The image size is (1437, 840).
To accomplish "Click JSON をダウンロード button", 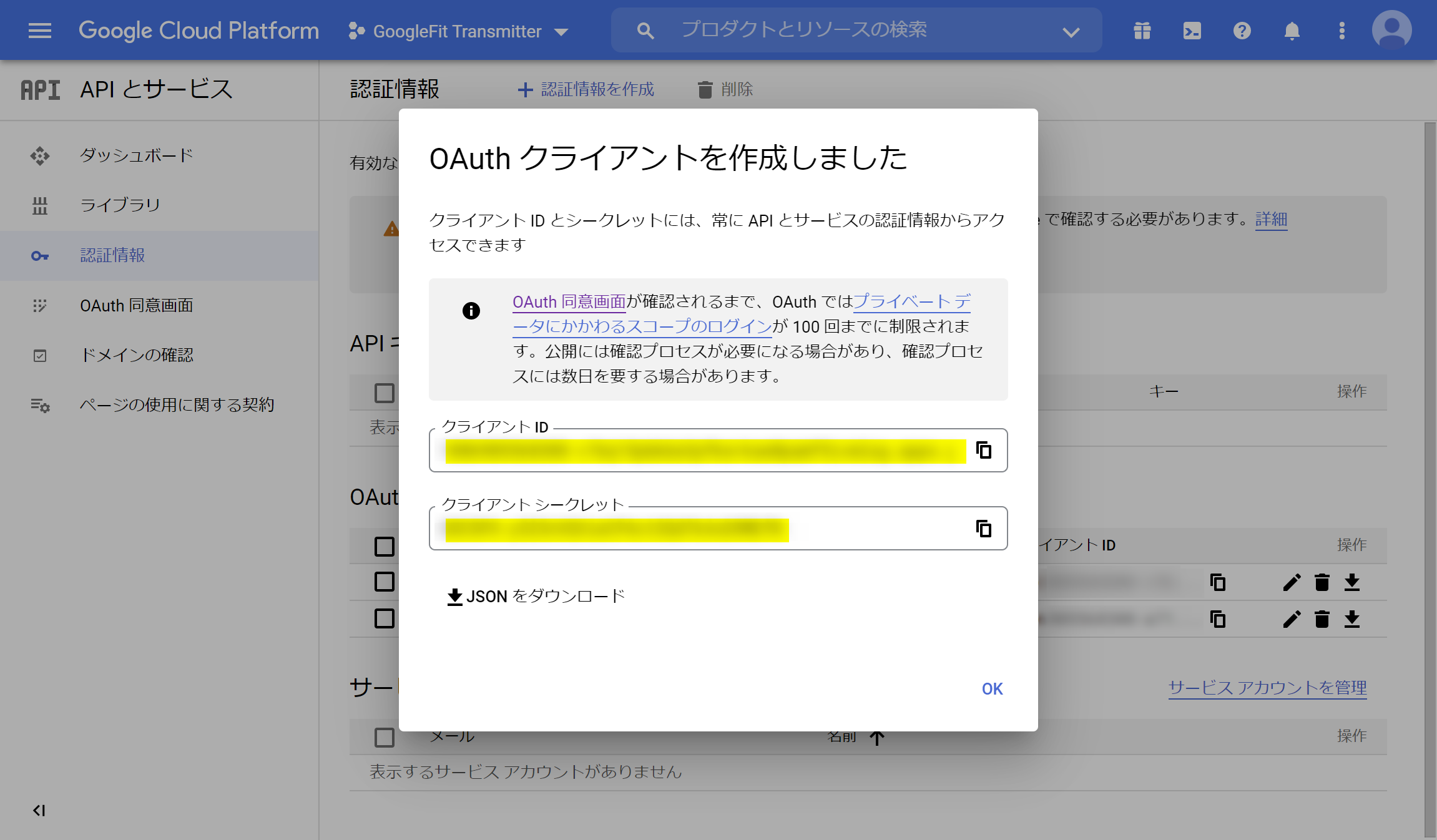I will pyautogui.click(x=536, y=597).
